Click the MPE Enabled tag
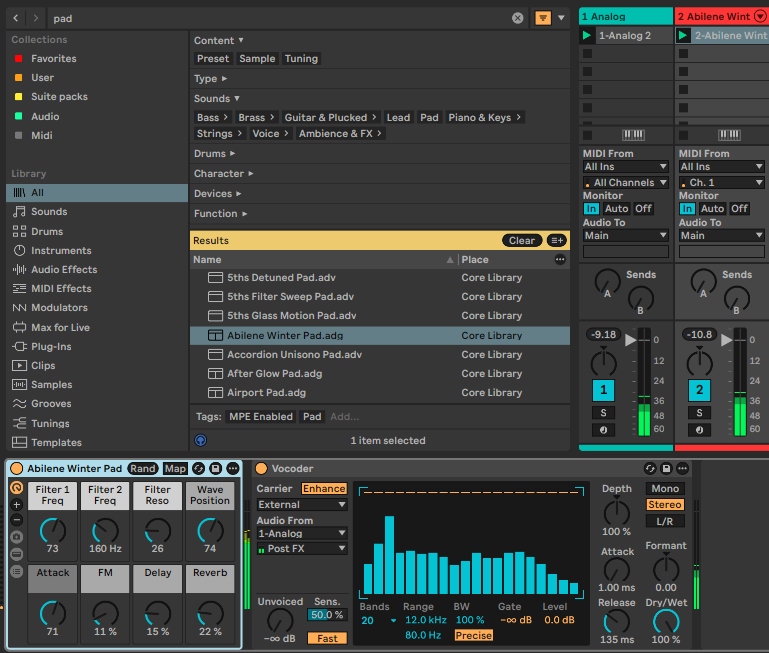This screenshot has height=653, width=769. (261, 417)
